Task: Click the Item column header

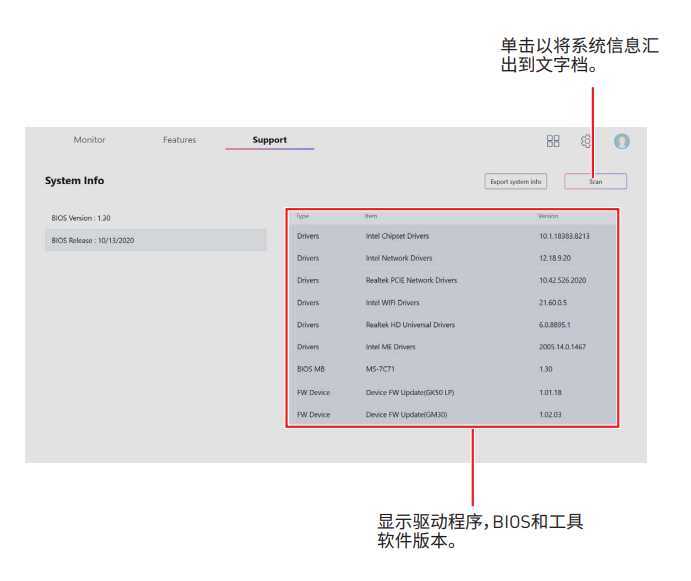Action: pyautogui.click(x=371, y=216)
